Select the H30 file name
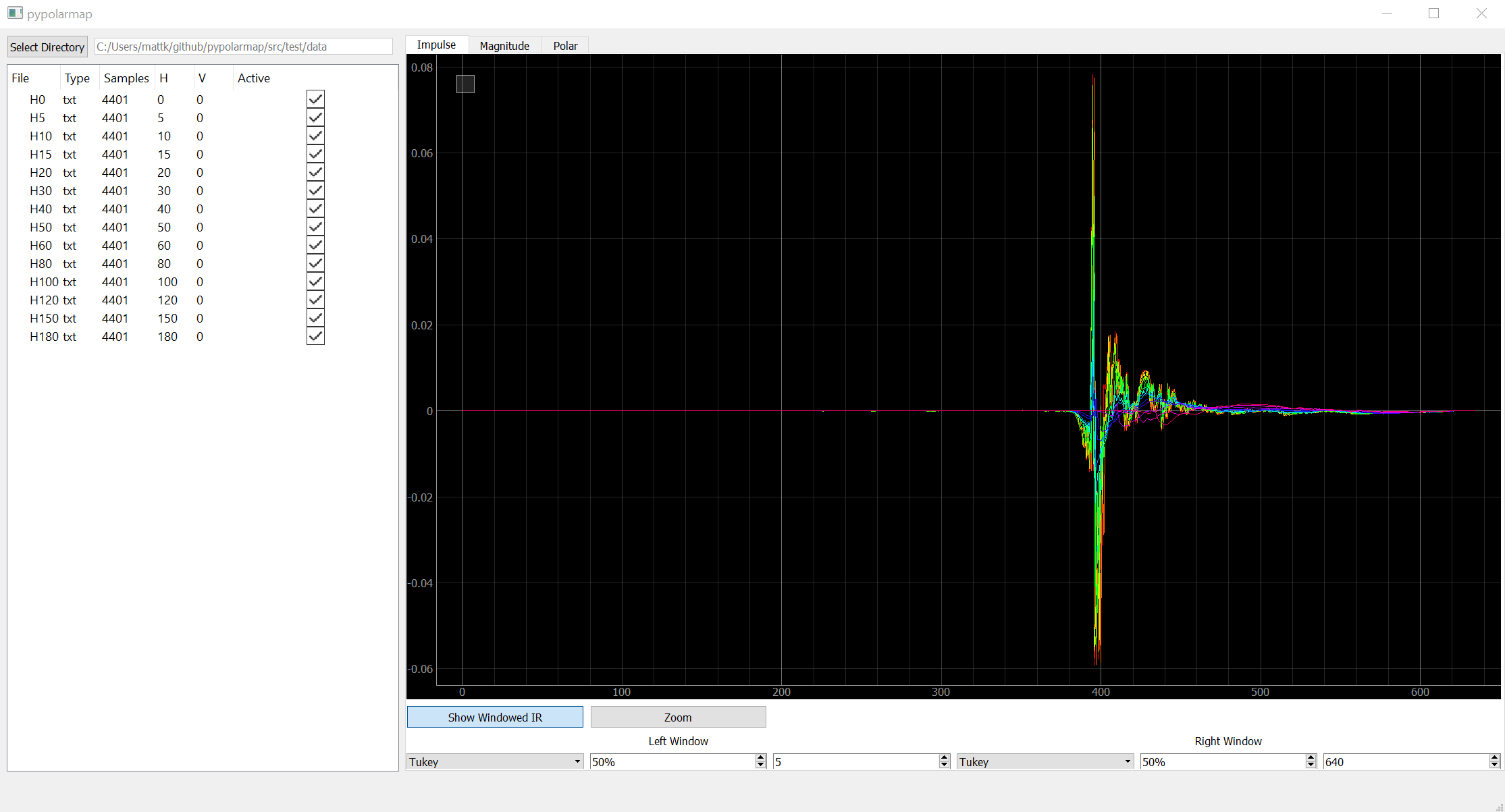The width and height of the screenshot is (1505, 812). tap(41, 190)
